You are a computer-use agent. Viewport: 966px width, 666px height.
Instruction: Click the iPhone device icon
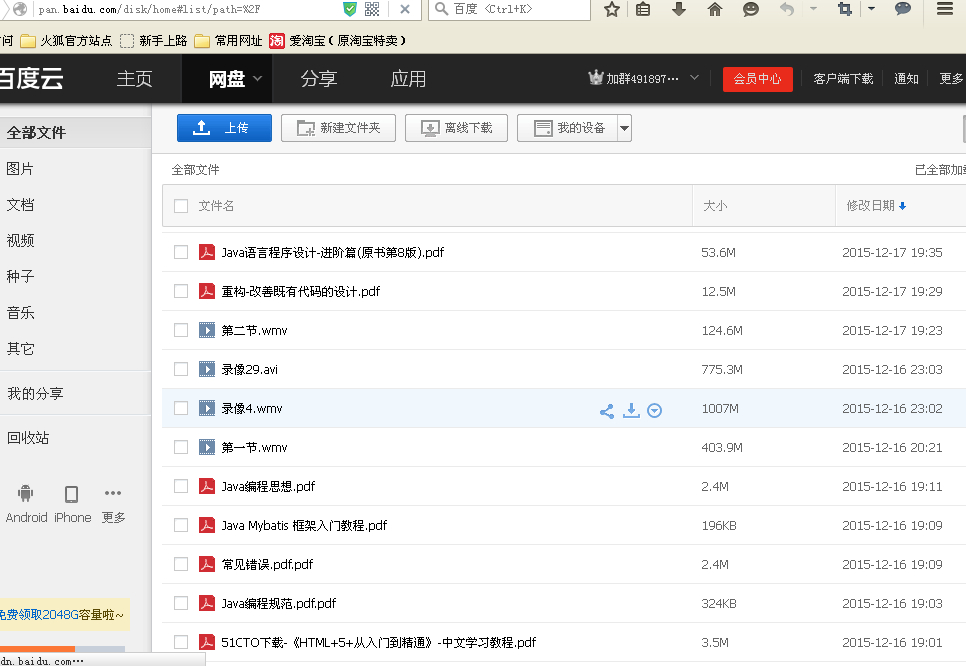[71, 494]
